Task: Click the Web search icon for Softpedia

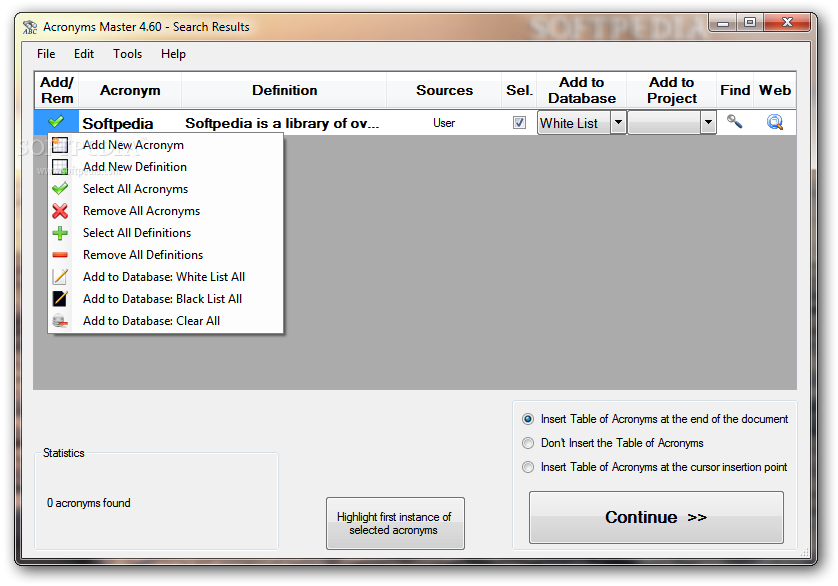Action: [774, 122]
